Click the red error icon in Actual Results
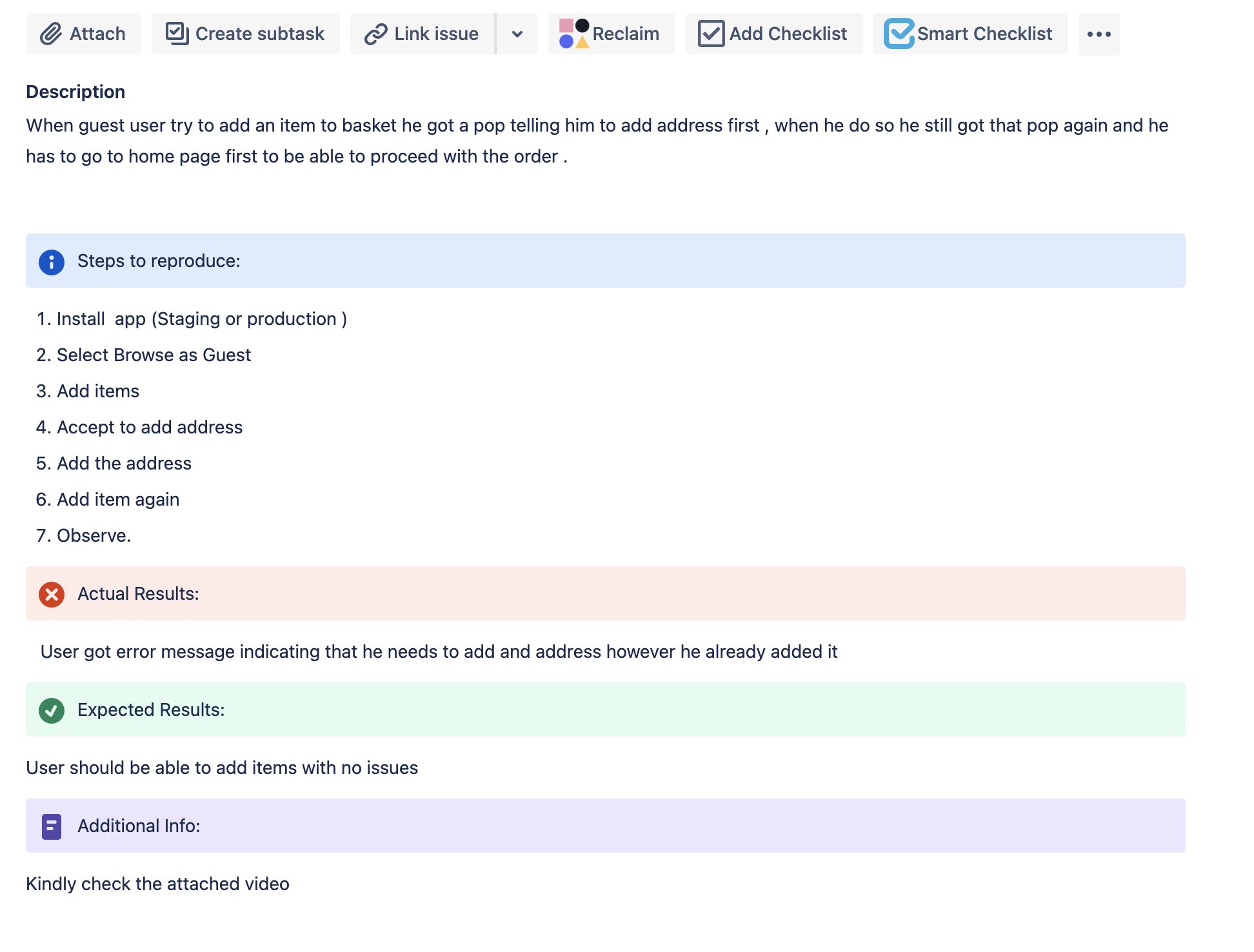The height and width of the screenshot is (952, 1254). pos(52,595)
